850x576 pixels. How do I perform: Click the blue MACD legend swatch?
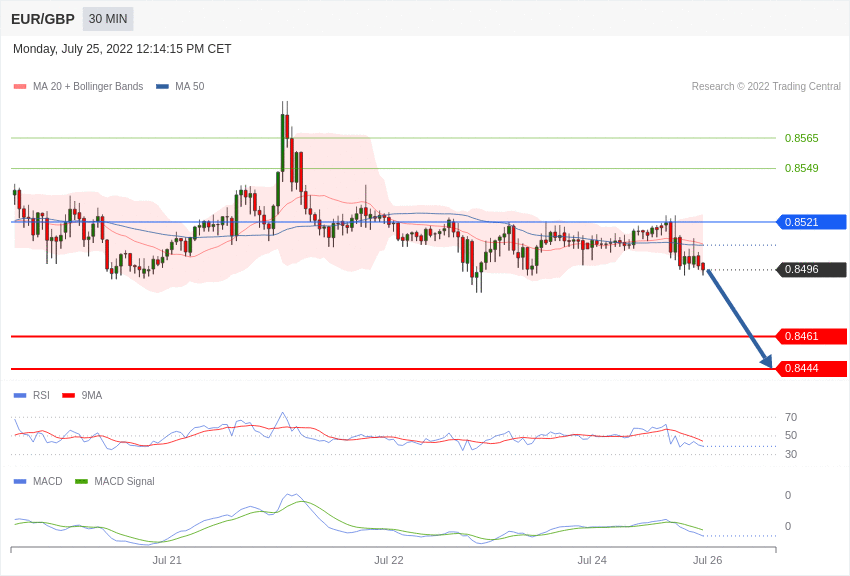20,481
